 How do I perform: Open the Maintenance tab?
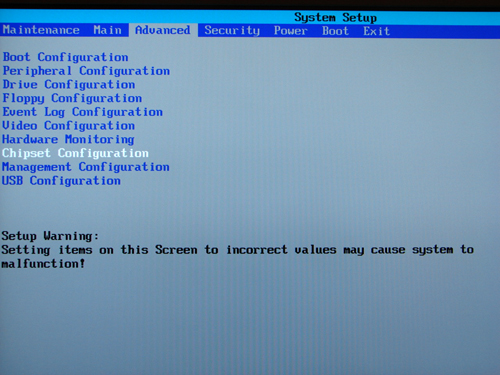click(x=41, y=30)
